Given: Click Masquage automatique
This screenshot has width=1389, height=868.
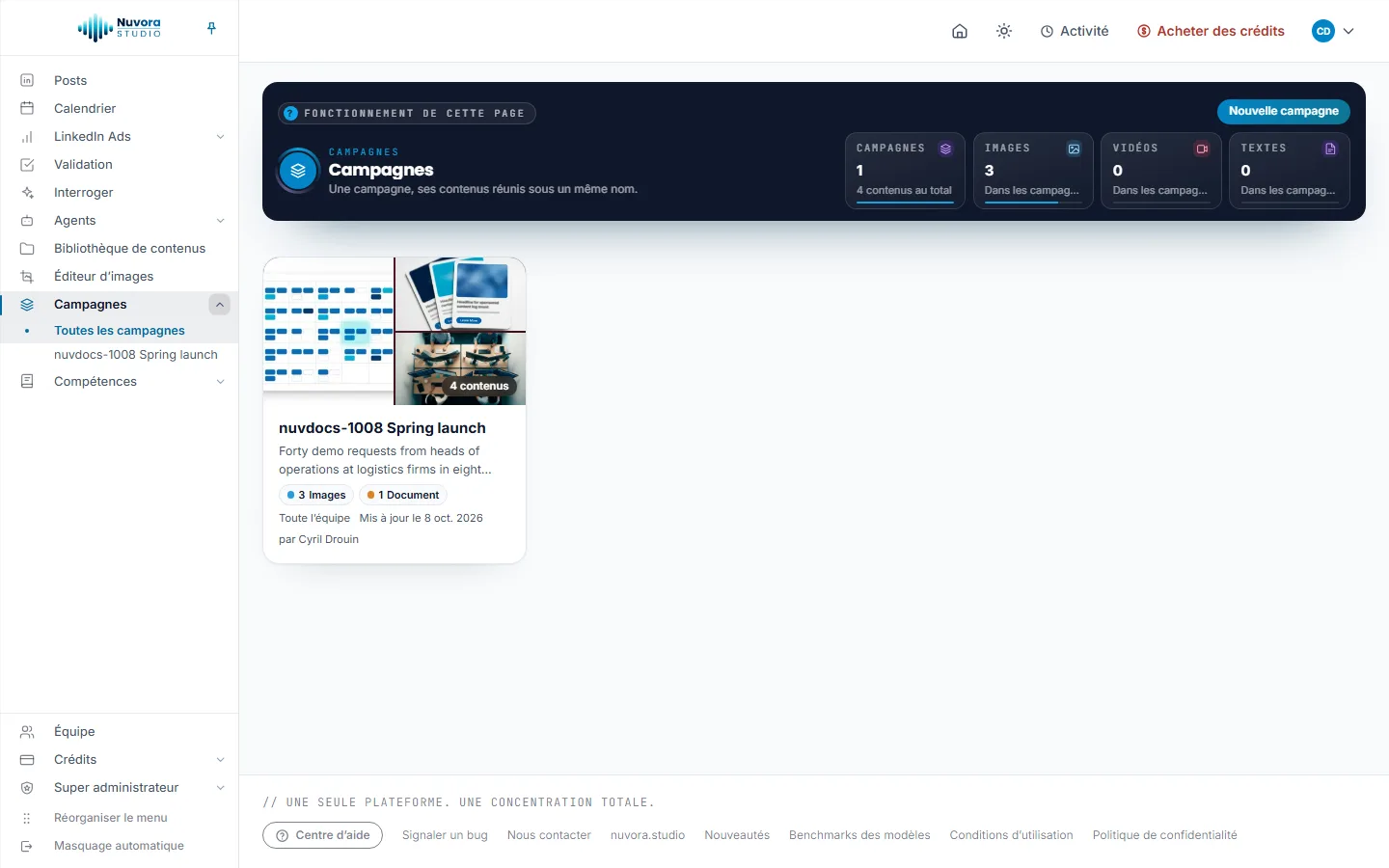Looking at the screenshot, I should pyautogui.click(x=119, y=845).
